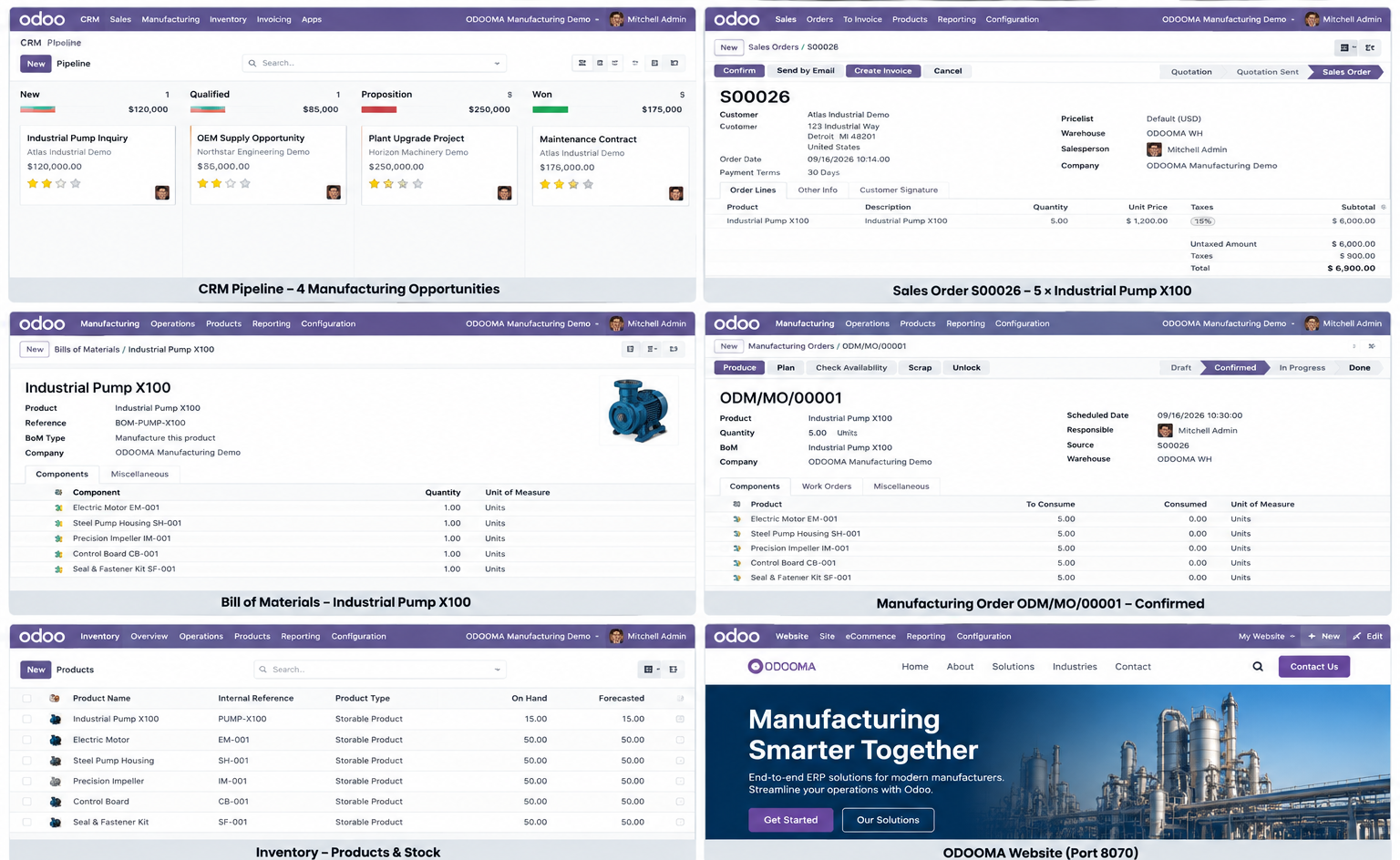Click Steel Pump Housing SH-001 icon in Manufacturing Order
This screenshot has width=1400, height=860.
tap(736, 534)
